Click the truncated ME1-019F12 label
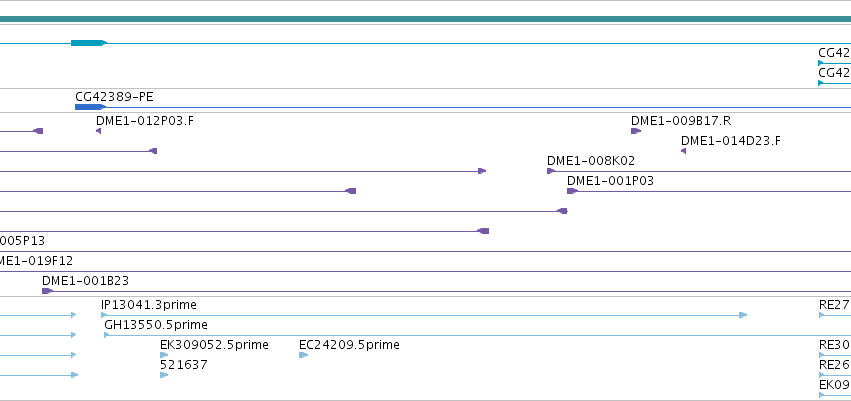Screen dimensions: 851x401 36,261
